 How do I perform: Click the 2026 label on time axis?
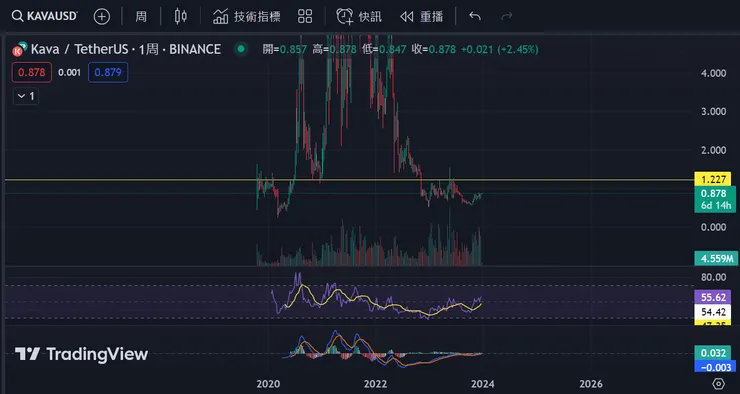(590, 384)
